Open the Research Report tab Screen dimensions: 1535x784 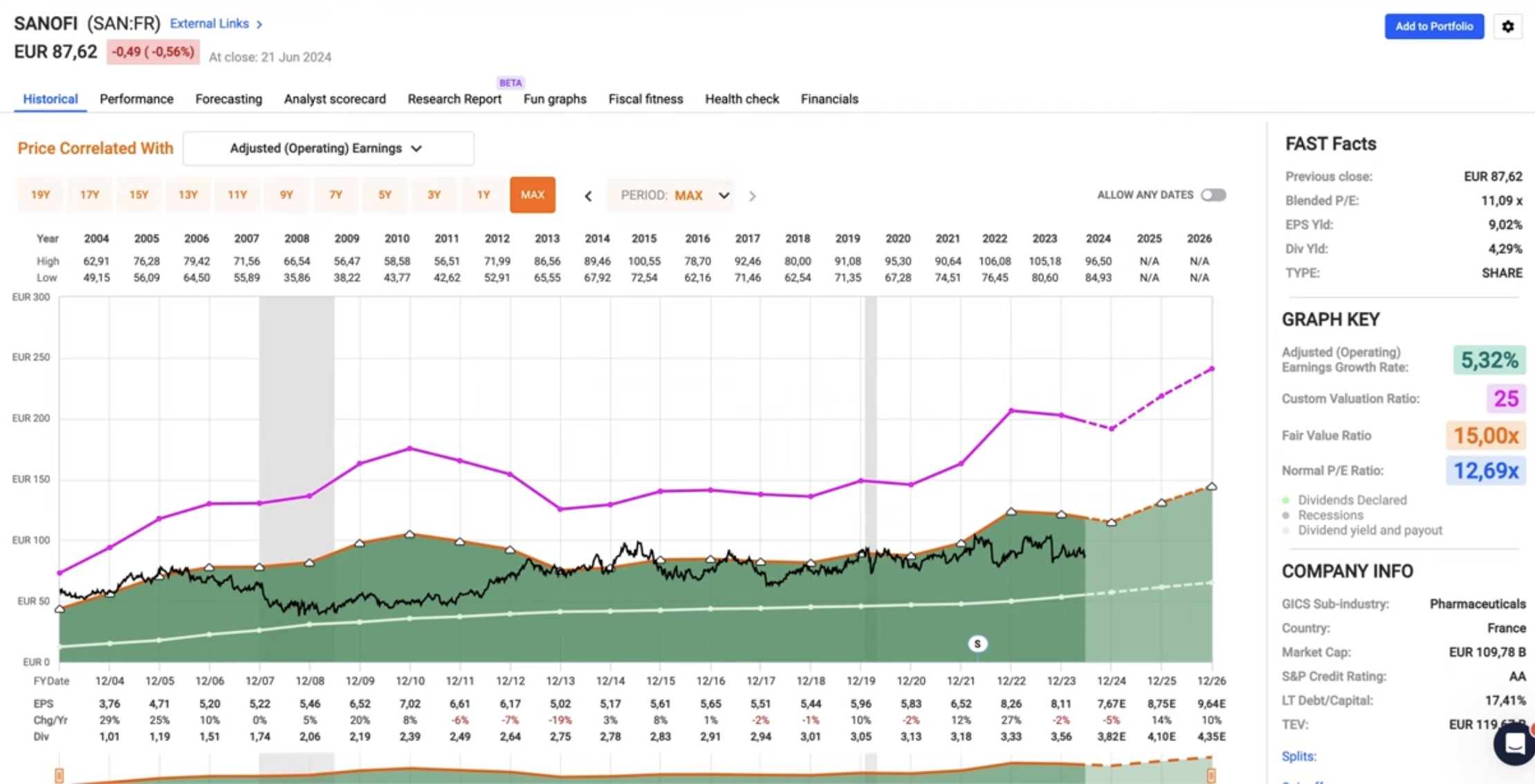[x=454, y=99]
